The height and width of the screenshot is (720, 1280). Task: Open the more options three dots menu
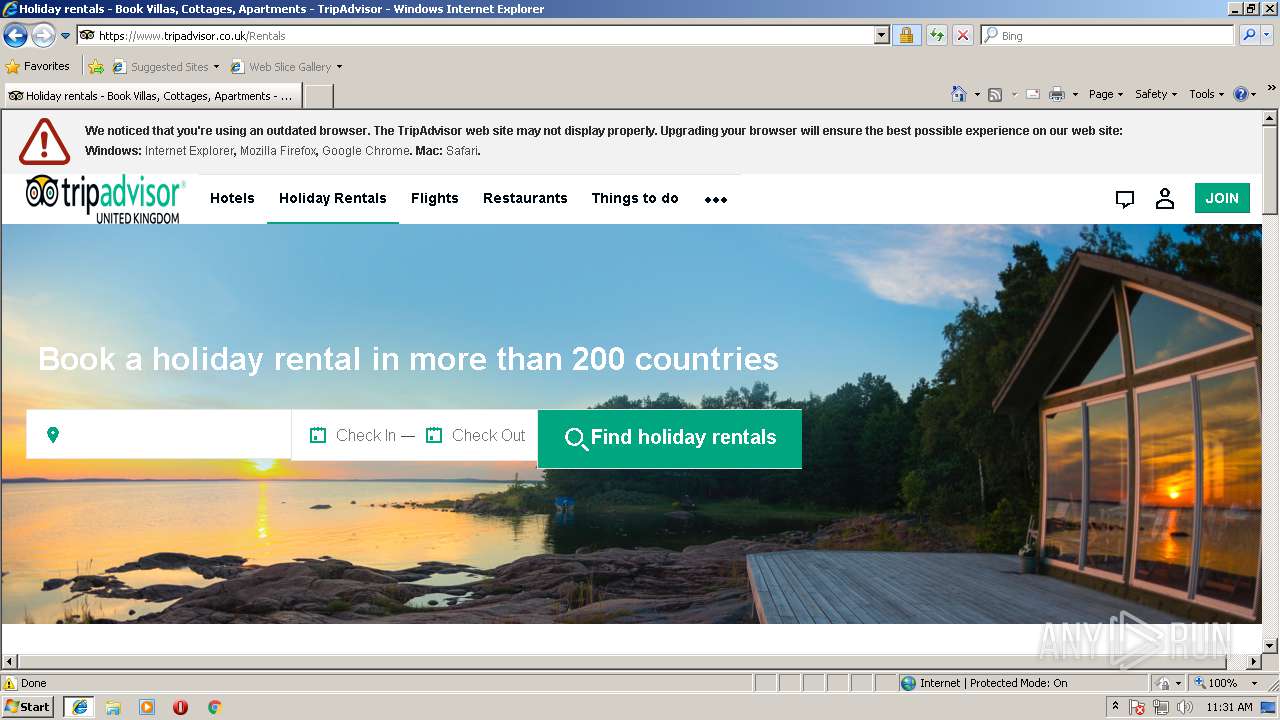[716, 199]
